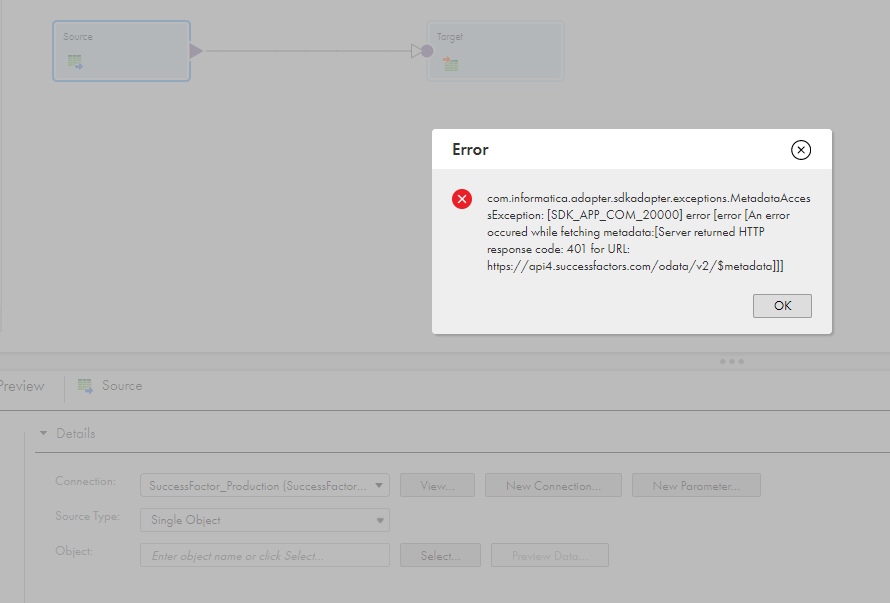This screenshot has height=603, width=890.
Task: Click the New Parameter... button
Action: click(696, 485)
